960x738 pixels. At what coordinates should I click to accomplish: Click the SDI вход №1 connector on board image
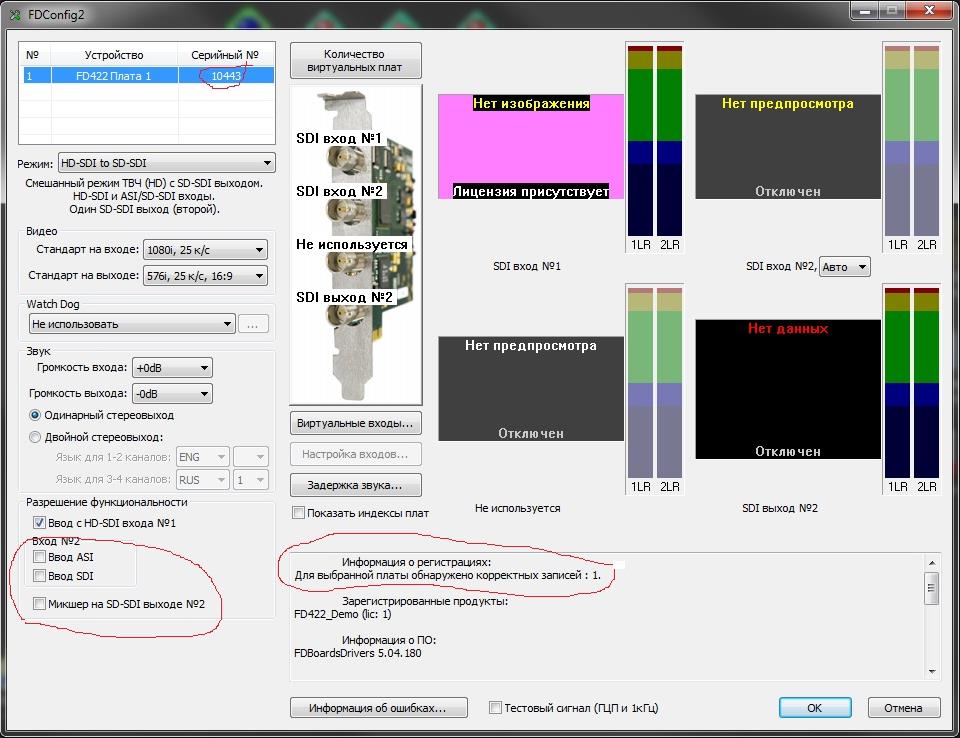345,160
